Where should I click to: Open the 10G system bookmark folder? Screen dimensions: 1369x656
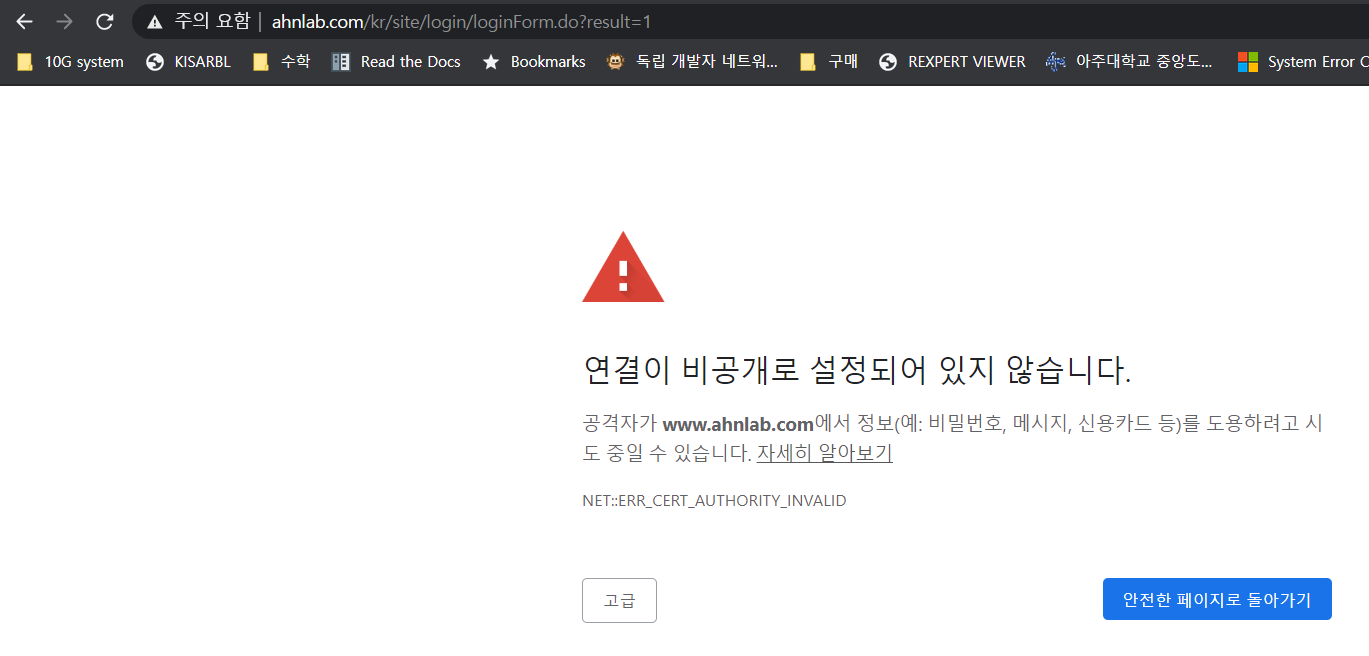[70, 62]
